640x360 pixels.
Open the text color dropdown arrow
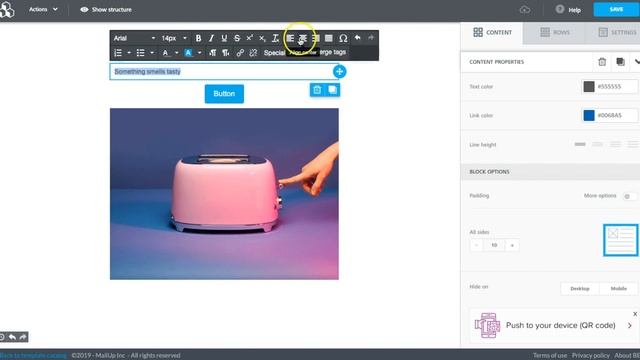(x=177, y=53)
